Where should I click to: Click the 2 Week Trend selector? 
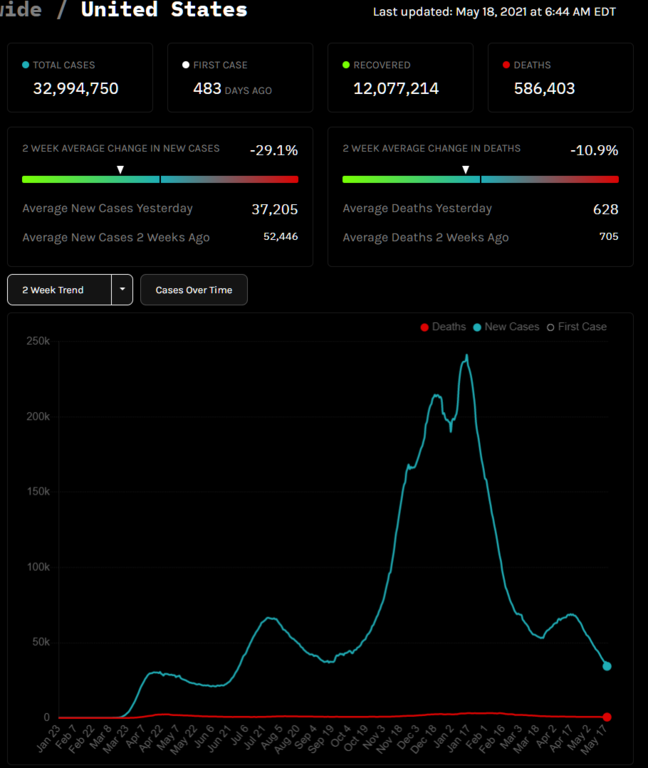coord(58,290)
